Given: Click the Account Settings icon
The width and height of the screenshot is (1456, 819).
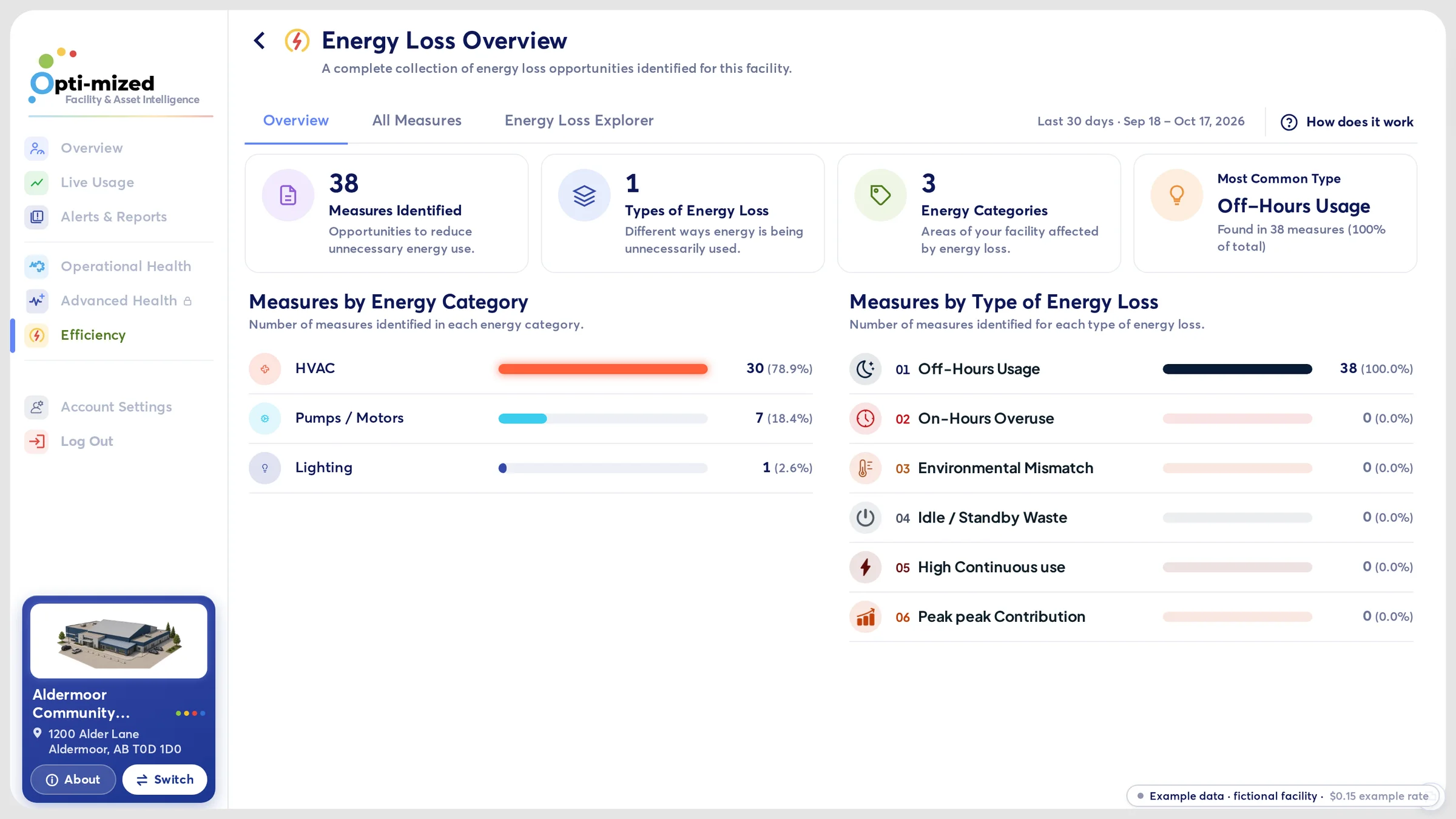Looking at the screenshot, I should [x=37, y=407].
